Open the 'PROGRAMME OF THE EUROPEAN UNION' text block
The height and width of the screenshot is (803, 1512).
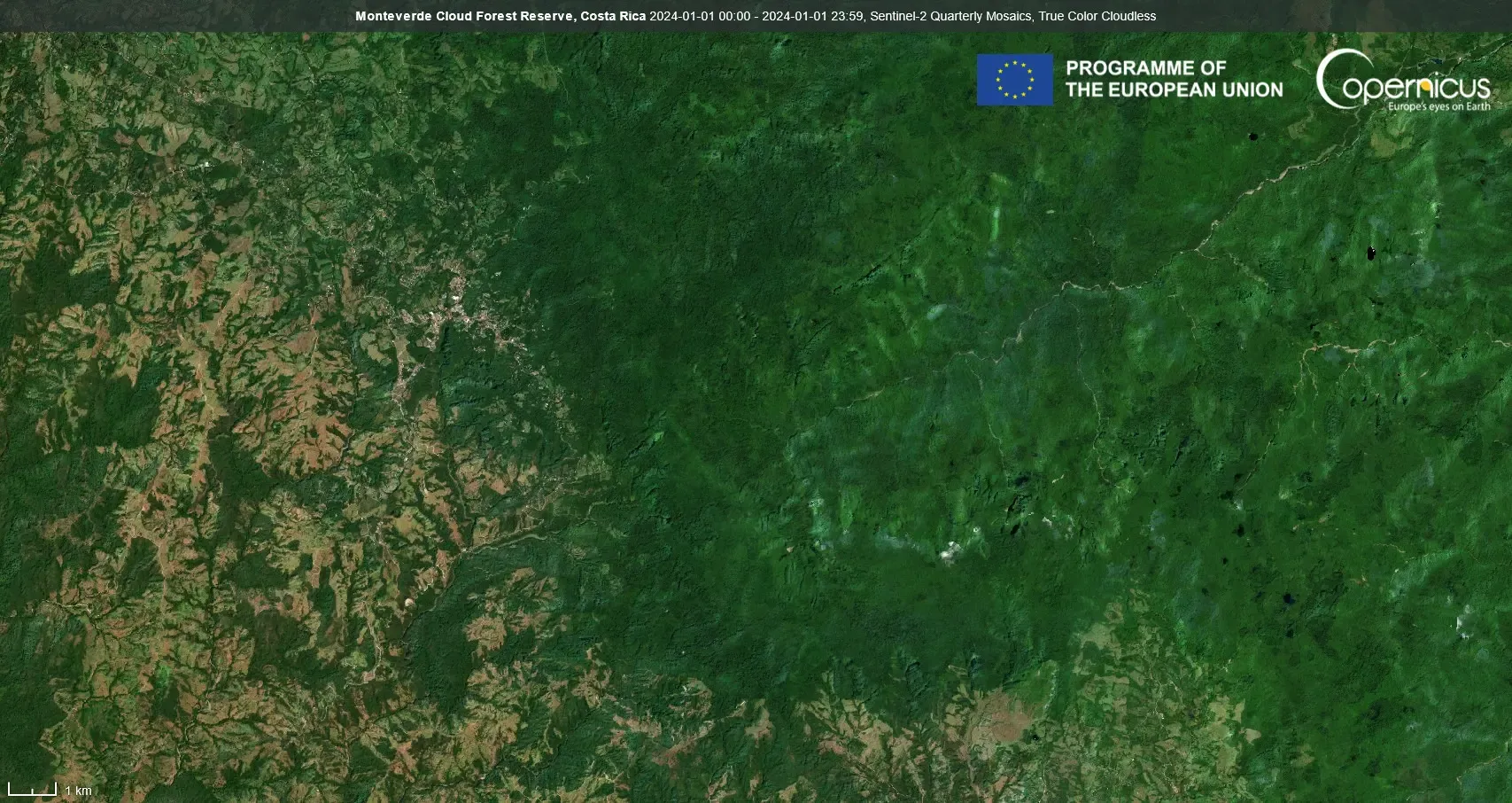click(x=1175, y=78)
